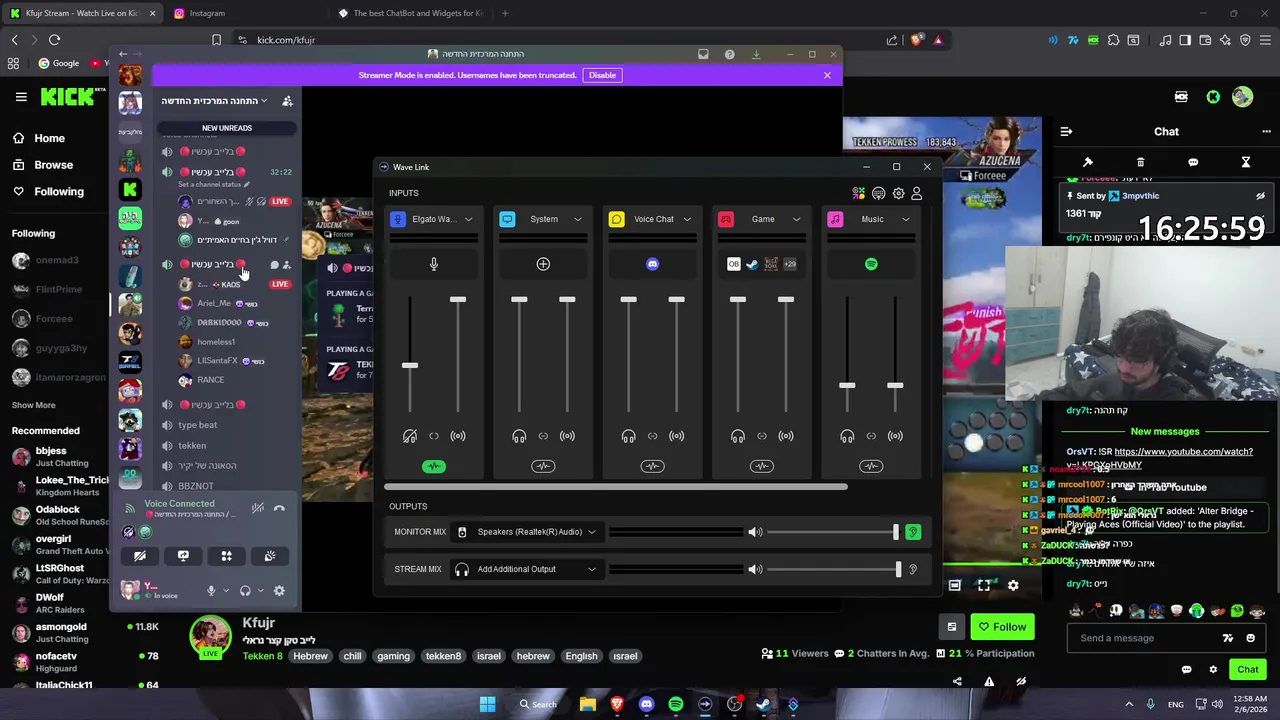Mute System channel stream broadcast output

point(567,436)
